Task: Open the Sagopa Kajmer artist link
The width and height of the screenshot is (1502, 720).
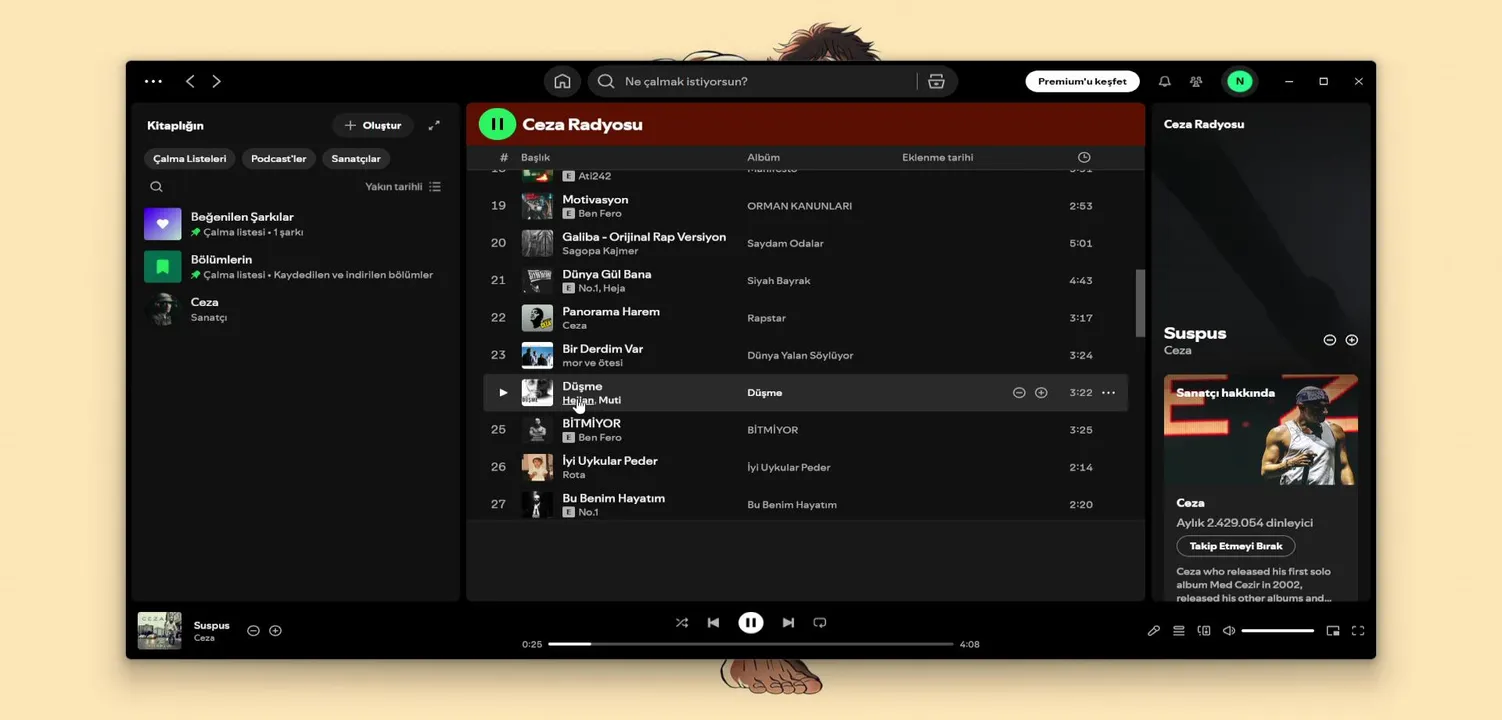Action: 600,251
